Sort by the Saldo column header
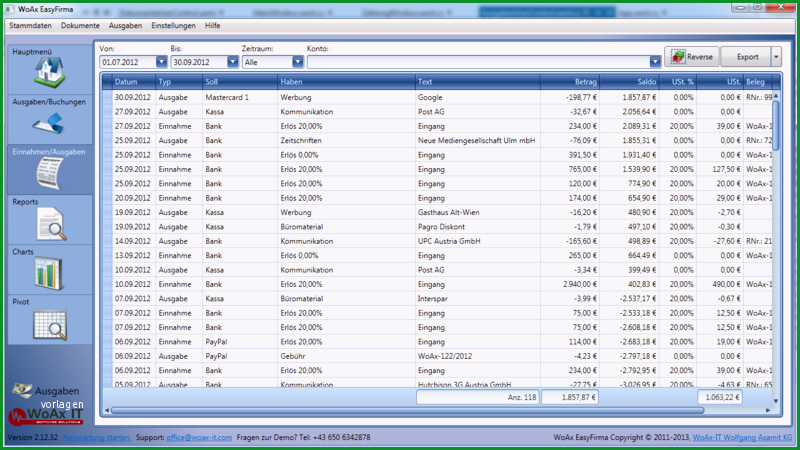The height and width of the screenshot is (450, 800). click(x=629, y=82)
